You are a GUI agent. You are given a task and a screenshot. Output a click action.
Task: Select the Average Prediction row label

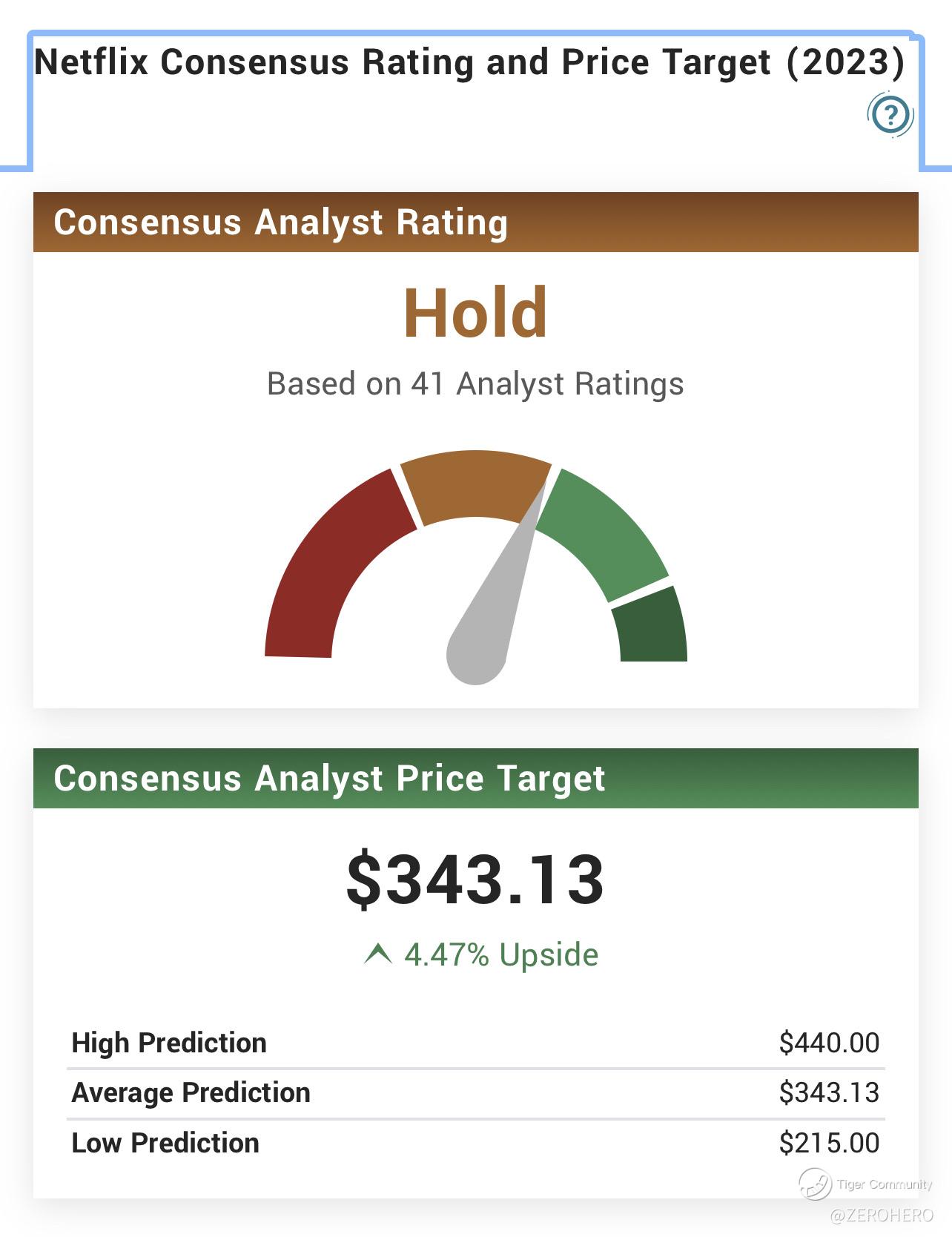click(191, 1092)
